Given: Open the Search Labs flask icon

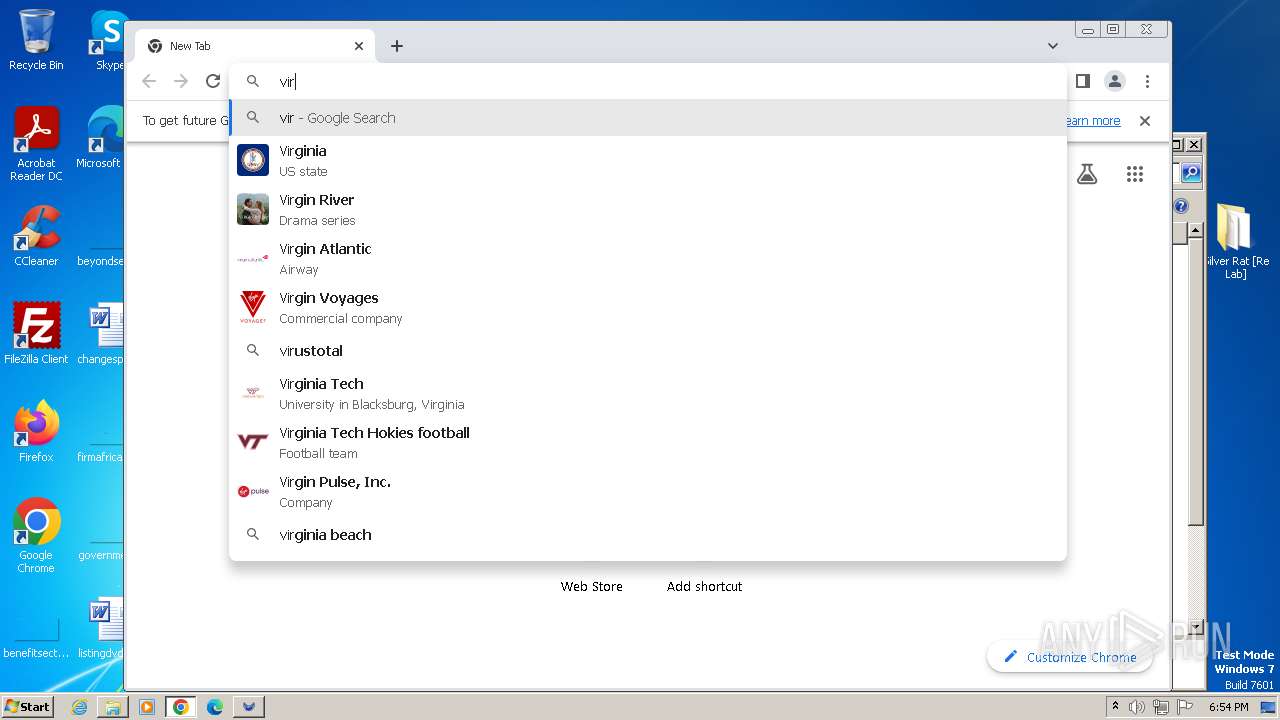Looking at the screenshot, I should pyautogui.click(x=1087, y=174).
